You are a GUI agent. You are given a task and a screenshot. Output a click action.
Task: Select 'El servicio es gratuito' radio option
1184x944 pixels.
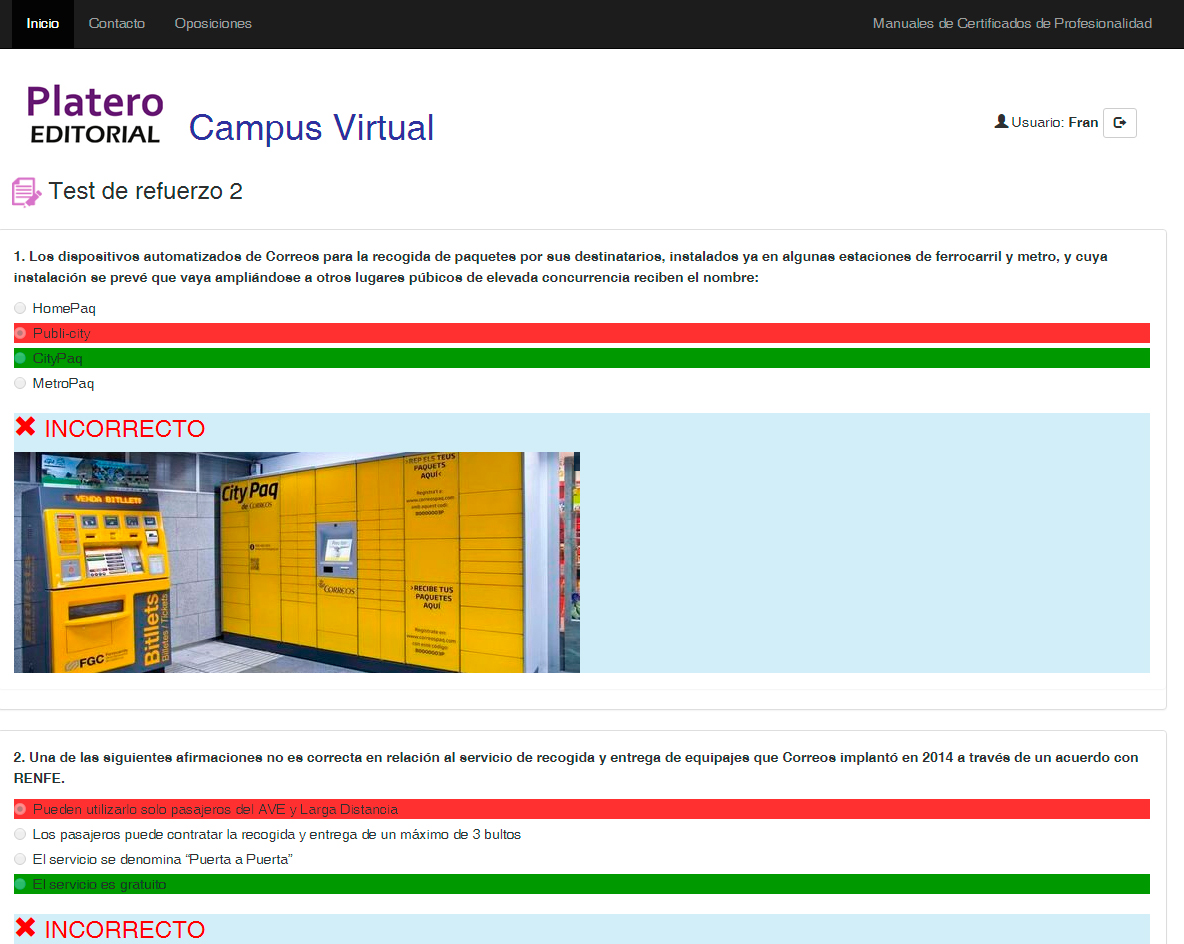[x=20, y=884]
